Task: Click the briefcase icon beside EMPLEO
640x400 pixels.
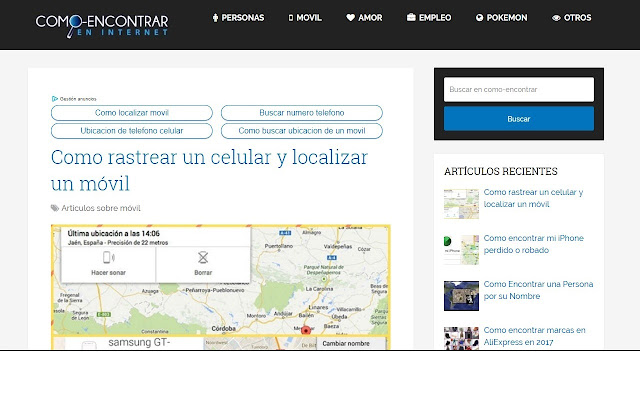Action: 411,17
